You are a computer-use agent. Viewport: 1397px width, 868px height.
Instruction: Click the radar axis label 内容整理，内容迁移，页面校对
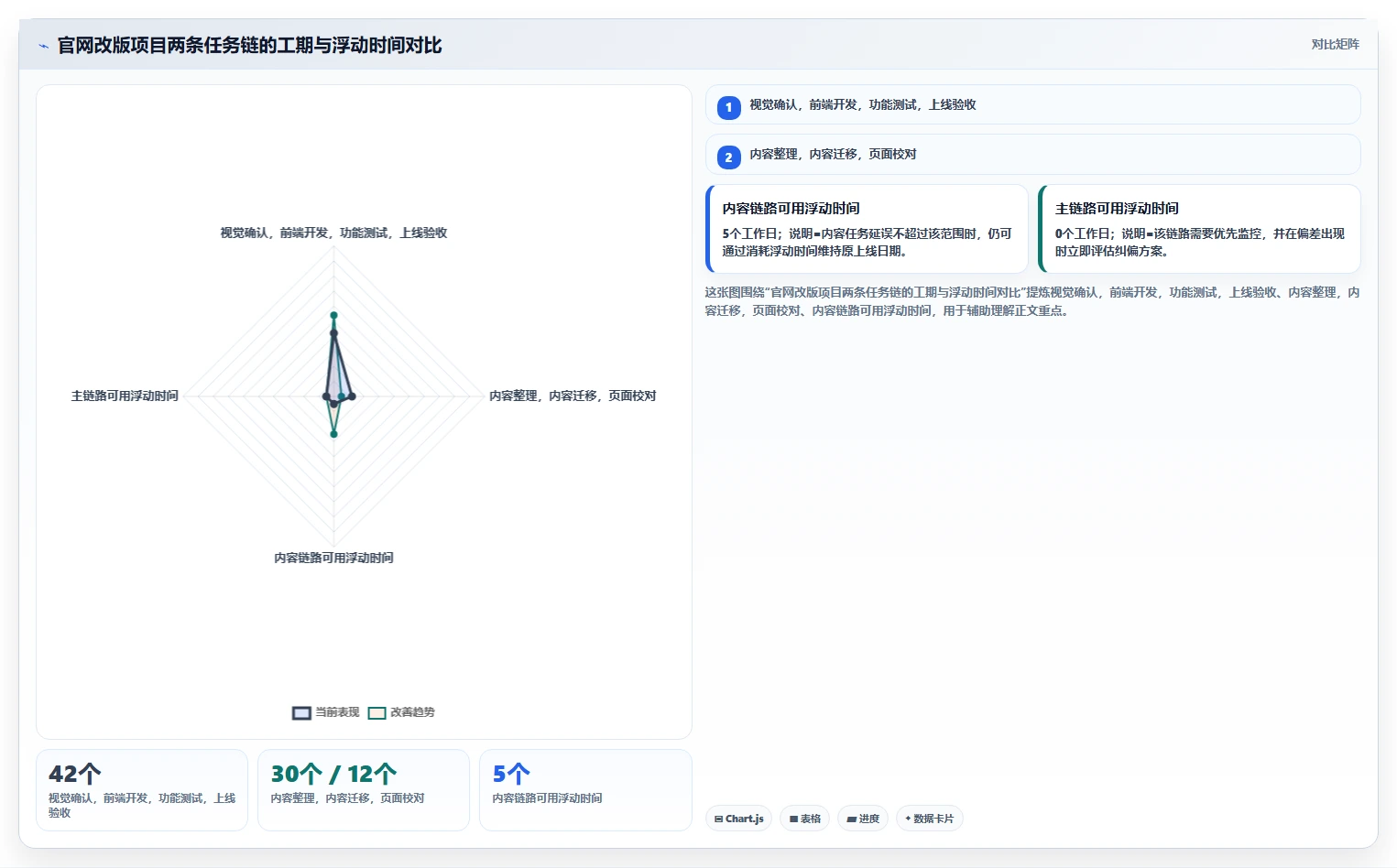573,396
